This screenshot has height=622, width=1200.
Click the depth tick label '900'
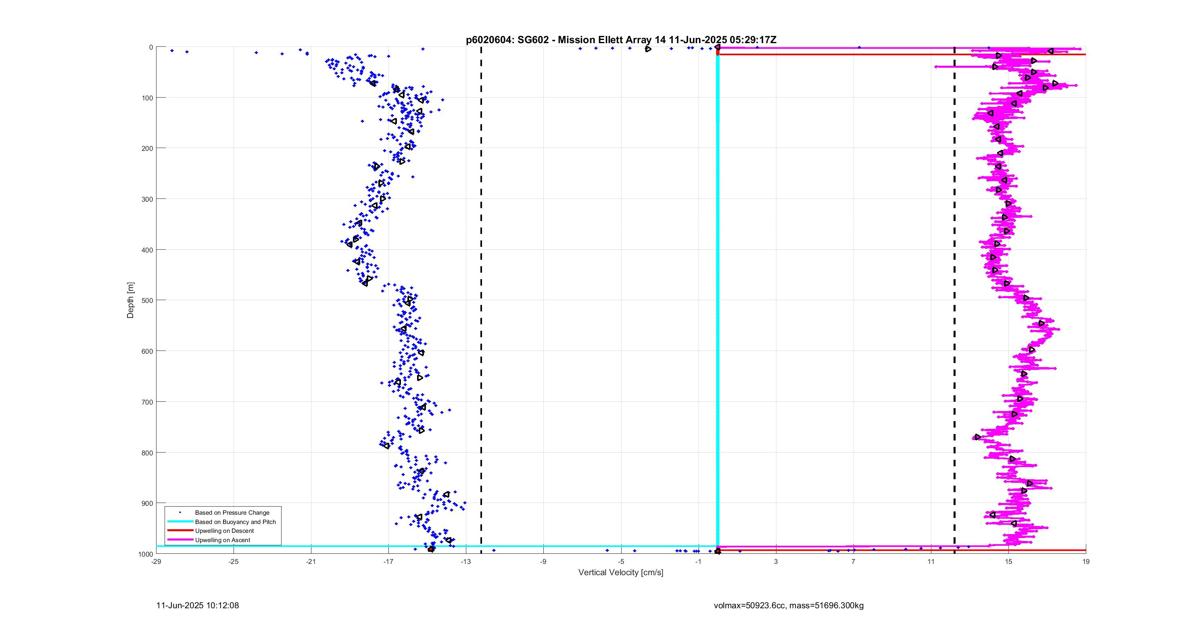(x=146, y=503)
